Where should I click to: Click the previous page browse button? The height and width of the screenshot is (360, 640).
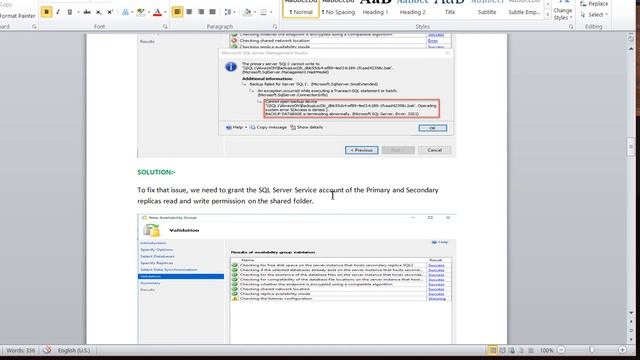pos(631,322)
